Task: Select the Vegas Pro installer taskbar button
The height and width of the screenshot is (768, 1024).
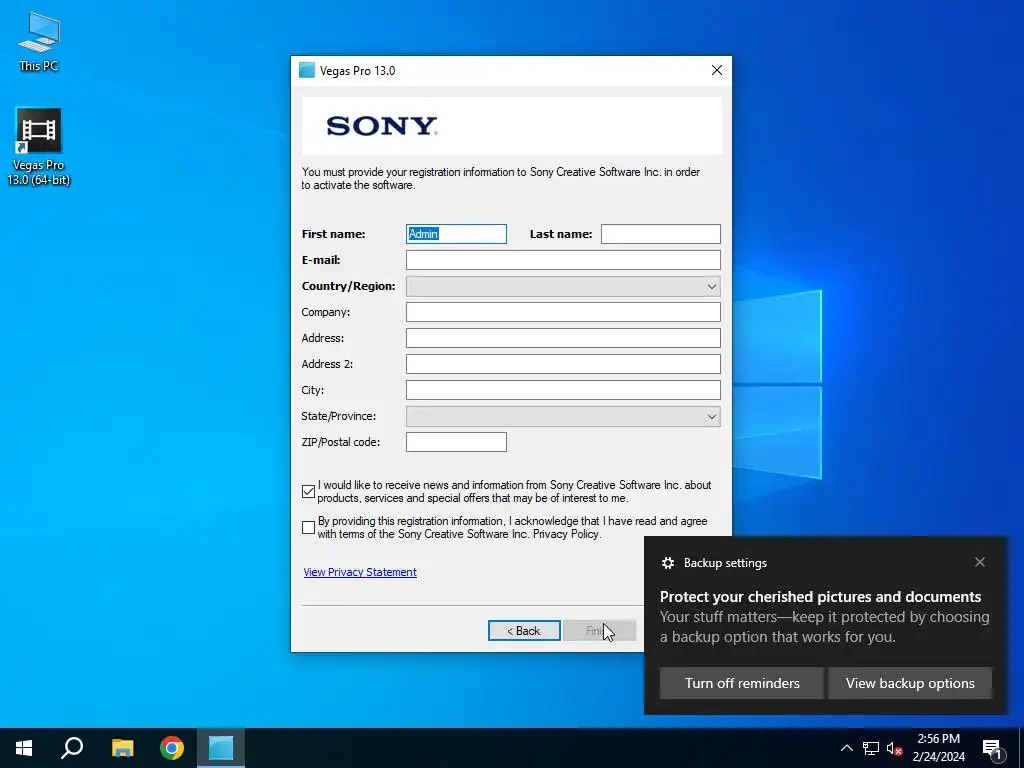Action: (x=221, y=748)
